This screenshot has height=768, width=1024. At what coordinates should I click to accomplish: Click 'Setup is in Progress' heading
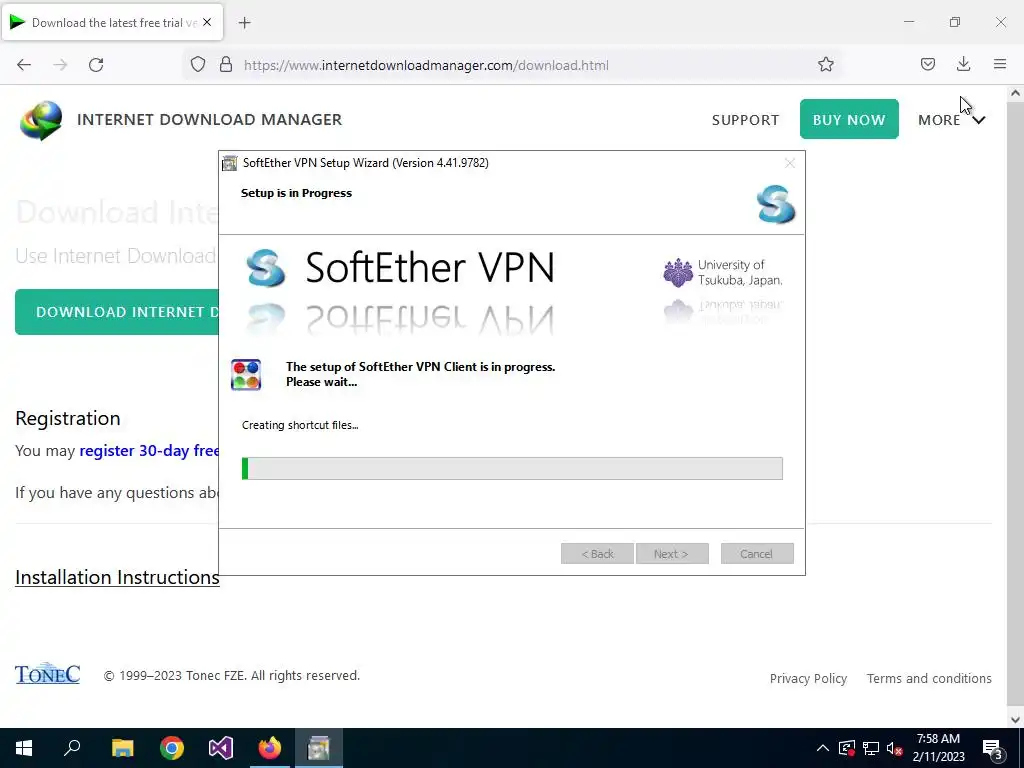pyautogui.click(x=296, y=193)
